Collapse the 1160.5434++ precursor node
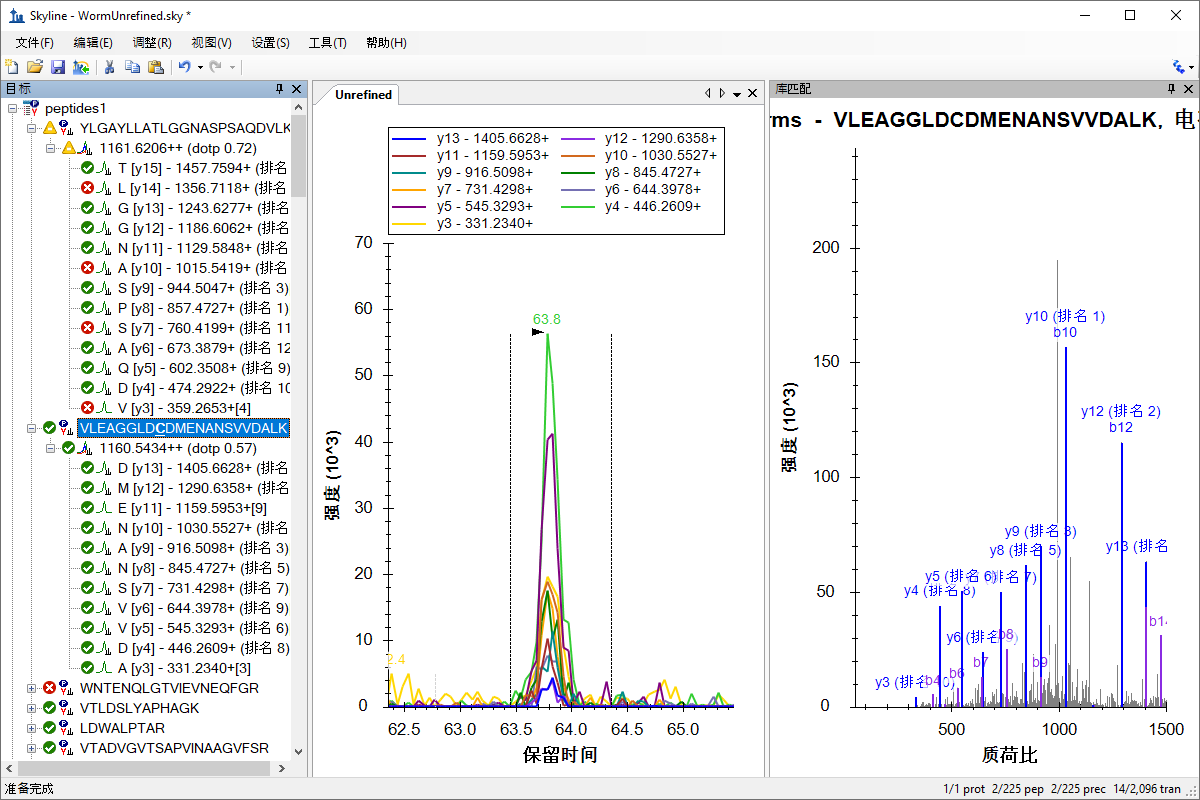1200x800 pixels. coord(51,448)
